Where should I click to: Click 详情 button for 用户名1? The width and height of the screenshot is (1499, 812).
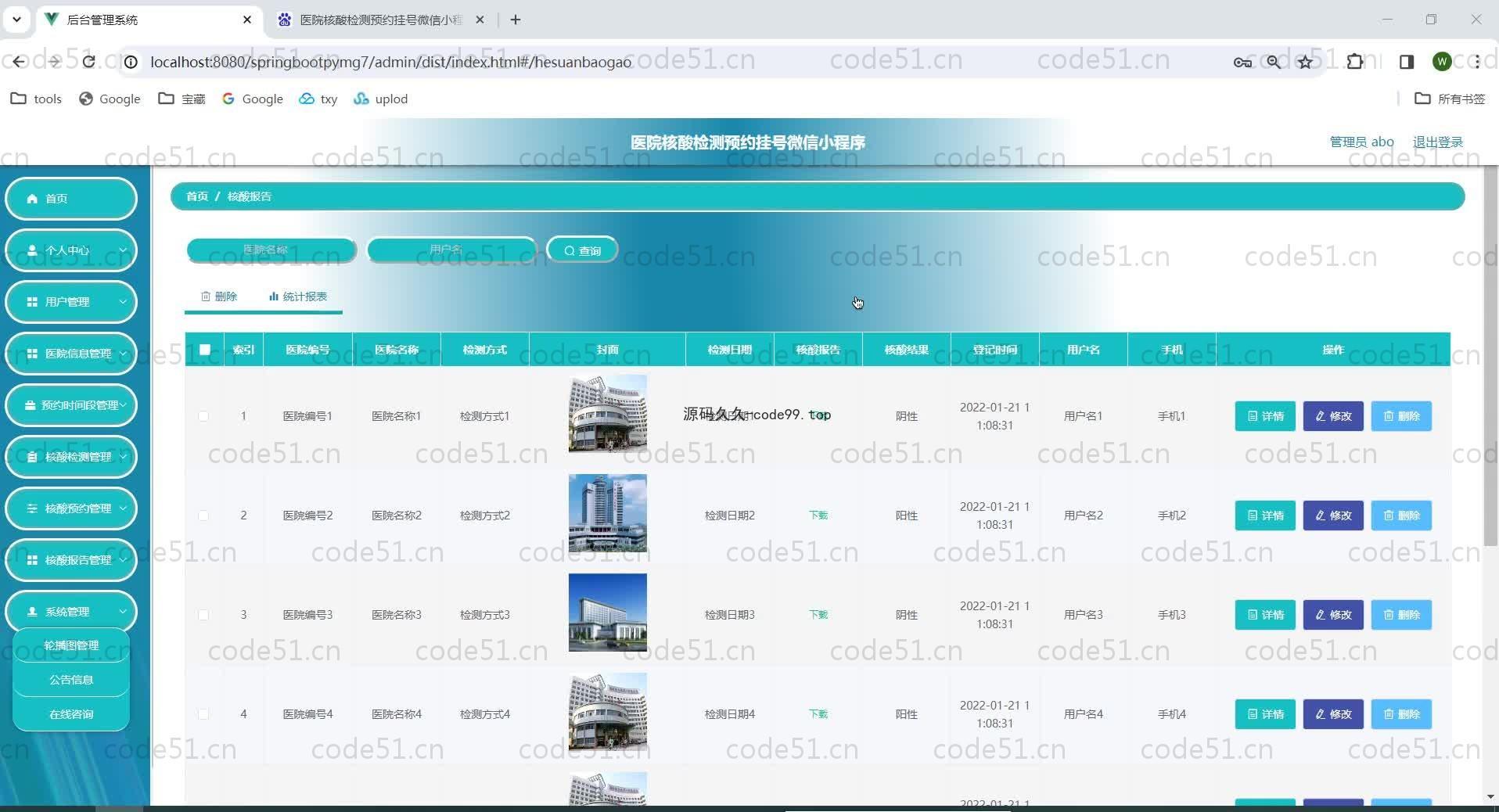1265,416
